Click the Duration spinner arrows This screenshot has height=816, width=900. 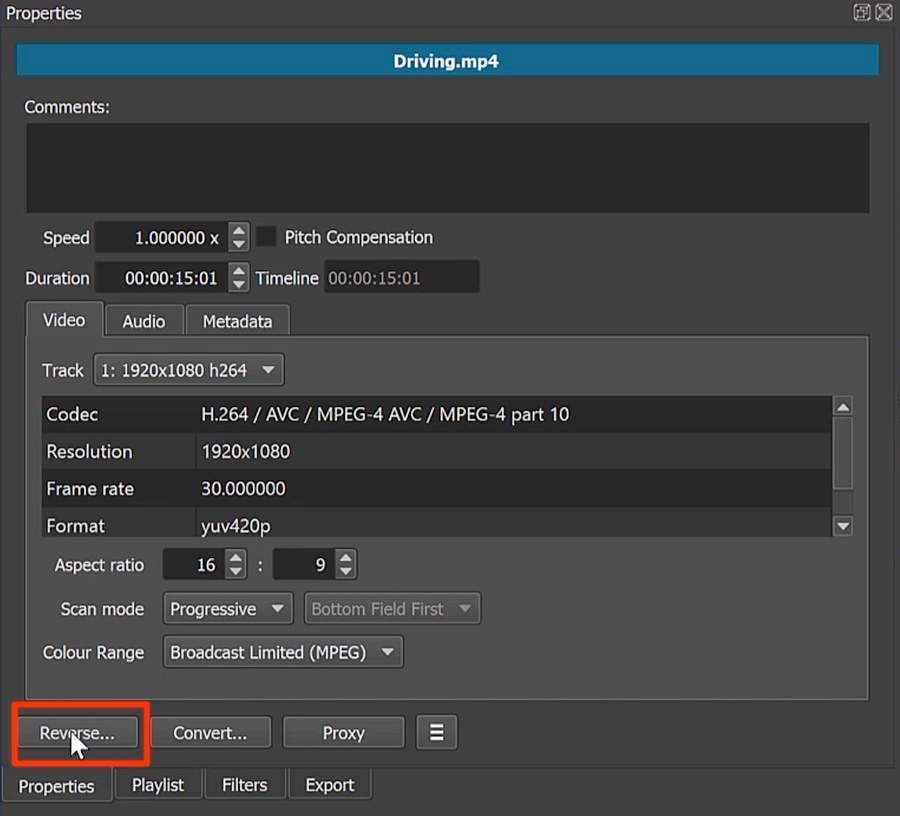click(238, 278)
